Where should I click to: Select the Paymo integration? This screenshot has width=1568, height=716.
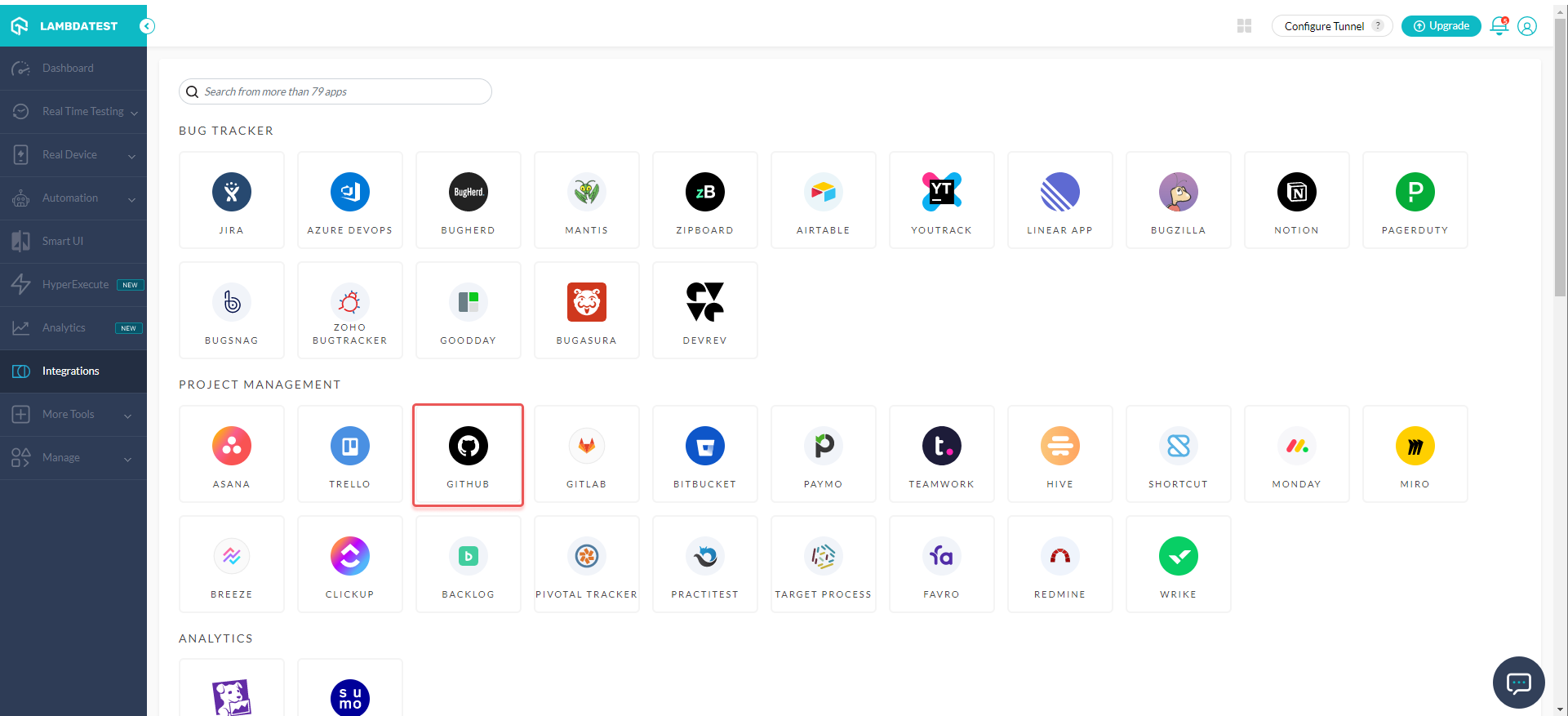click(824, 454)
